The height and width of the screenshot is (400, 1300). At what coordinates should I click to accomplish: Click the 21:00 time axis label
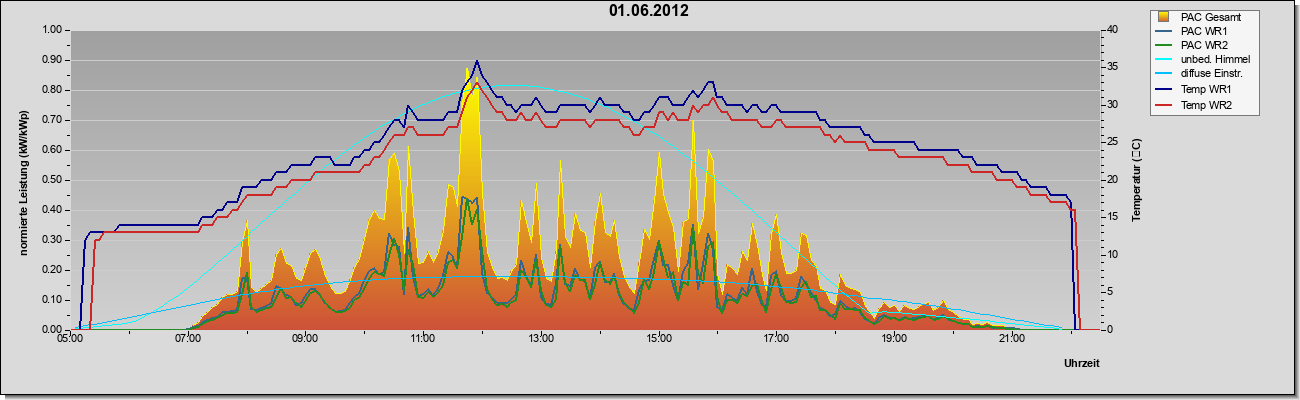click(x=1012, y=340)
